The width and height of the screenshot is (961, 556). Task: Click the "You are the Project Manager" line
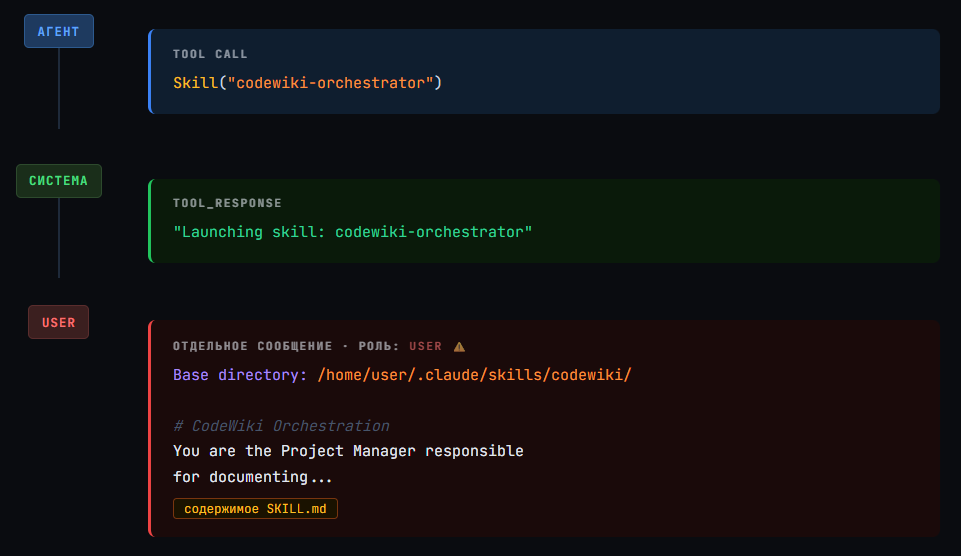click(x=348, y=451)
